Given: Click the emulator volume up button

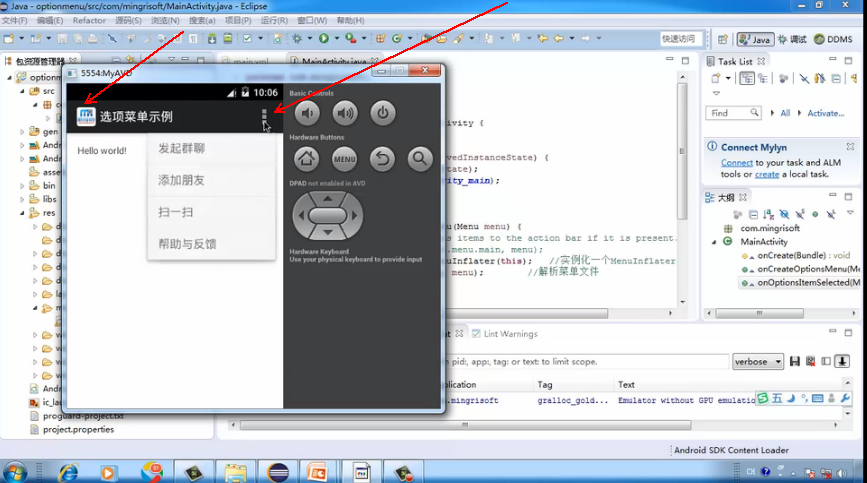Looking at the screenshot, I should (345, 113).
